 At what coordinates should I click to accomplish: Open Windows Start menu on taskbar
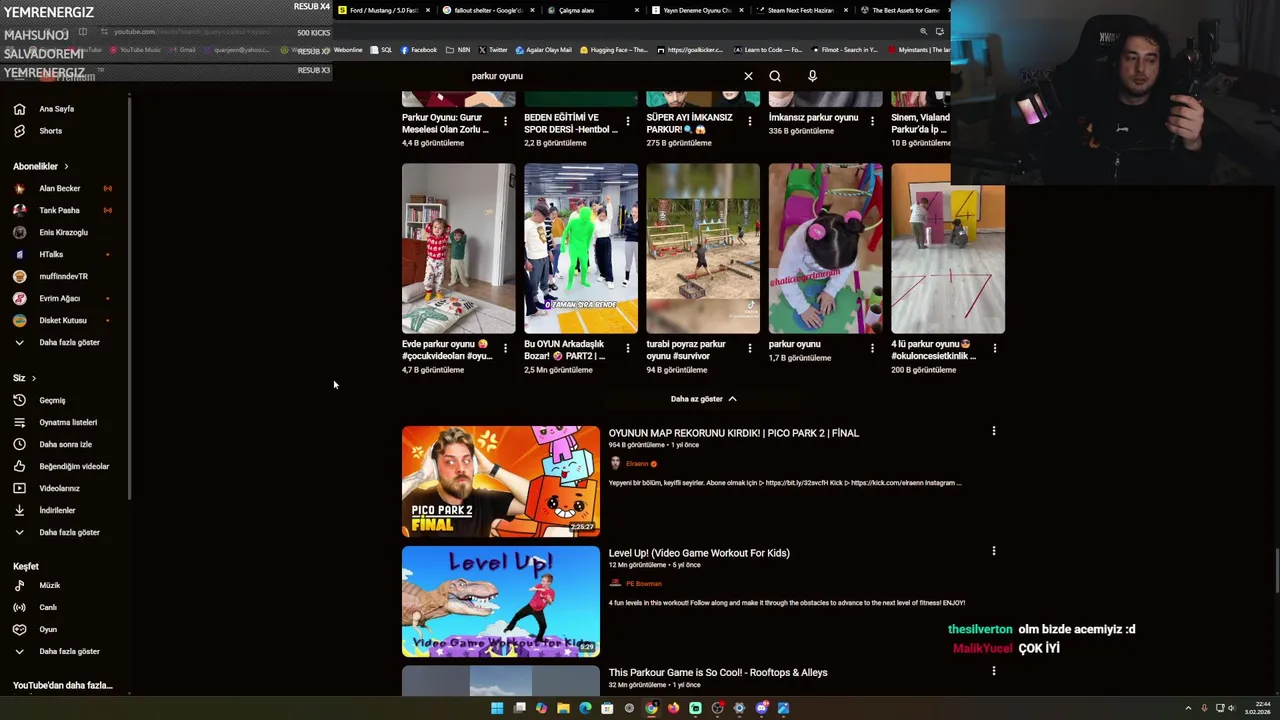click(497, 708)
